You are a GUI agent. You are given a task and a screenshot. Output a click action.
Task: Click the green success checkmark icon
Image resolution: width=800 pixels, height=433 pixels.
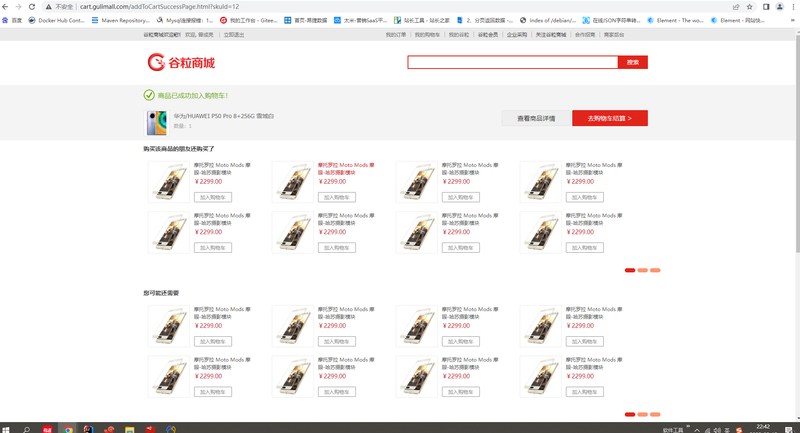[149, 95]
